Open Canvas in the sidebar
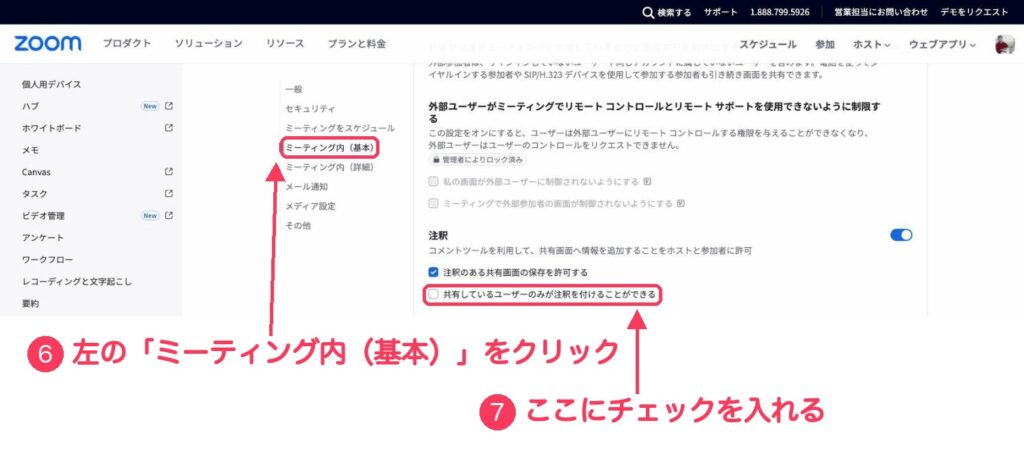Screen dimensions: 1024x453 [36, 172]
